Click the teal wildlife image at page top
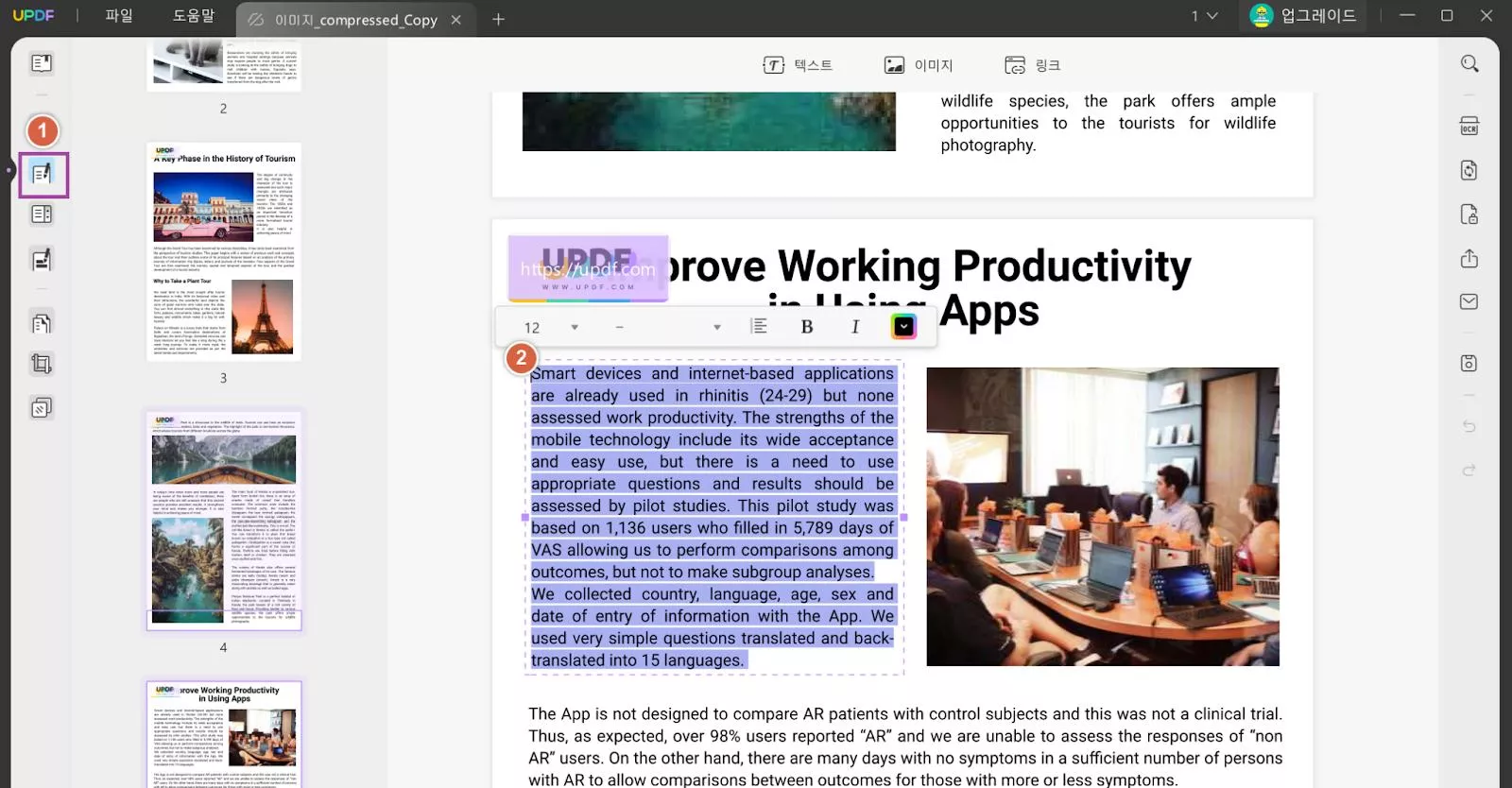Viewport: 1512px width, 788px height. (x=709, y=121)
